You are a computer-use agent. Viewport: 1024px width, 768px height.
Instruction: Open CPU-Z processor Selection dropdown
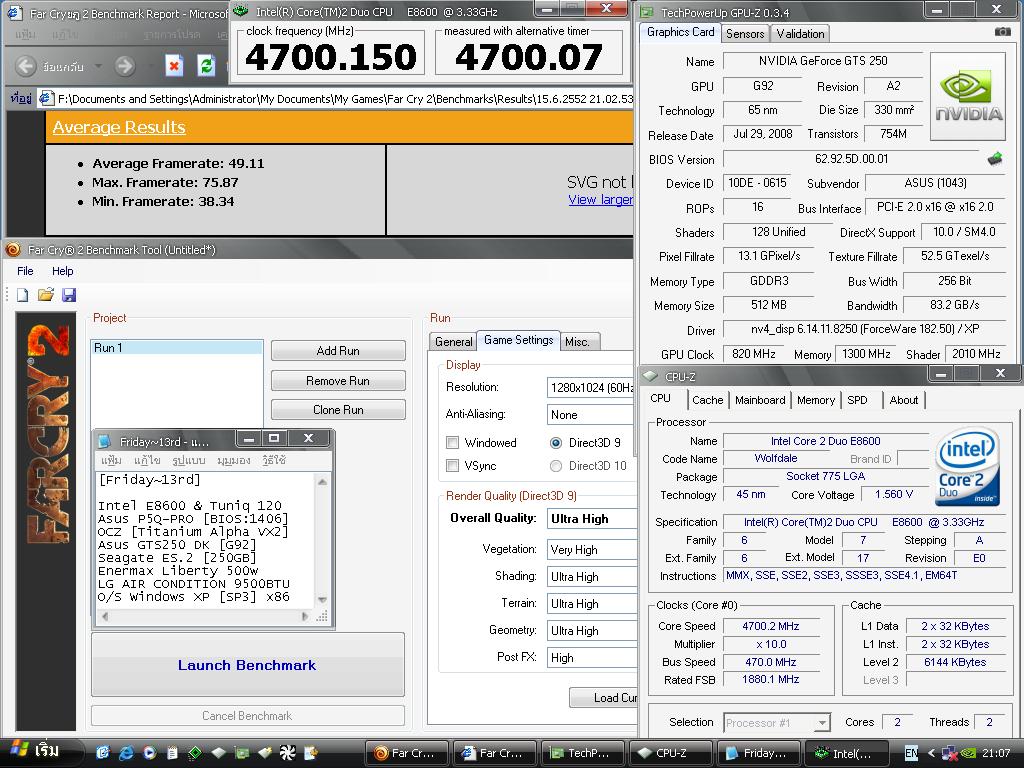pyautogui.click(x=777, y=723)
